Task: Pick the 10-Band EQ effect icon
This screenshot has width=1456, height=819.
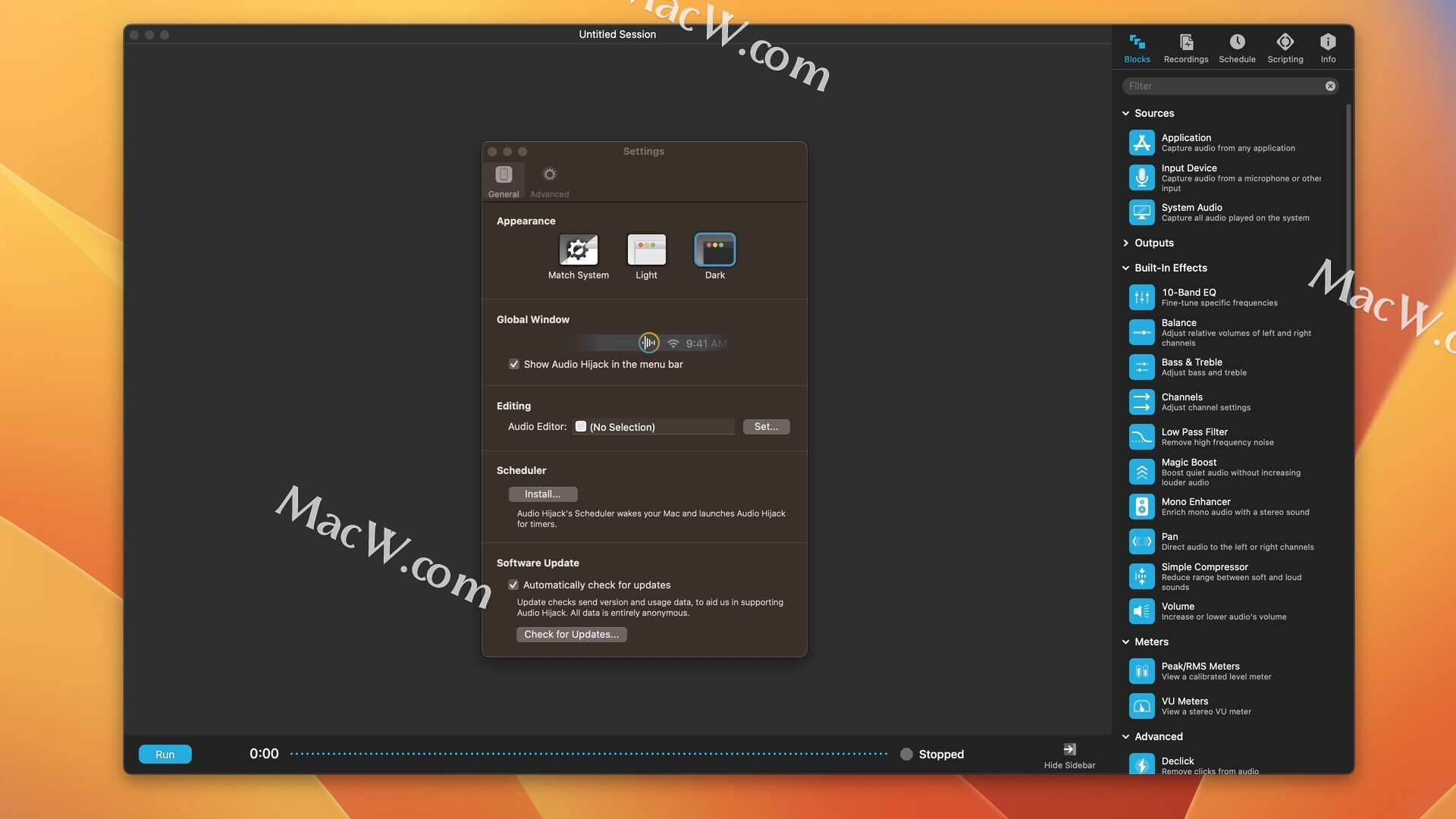Action: coord(1141,297)
